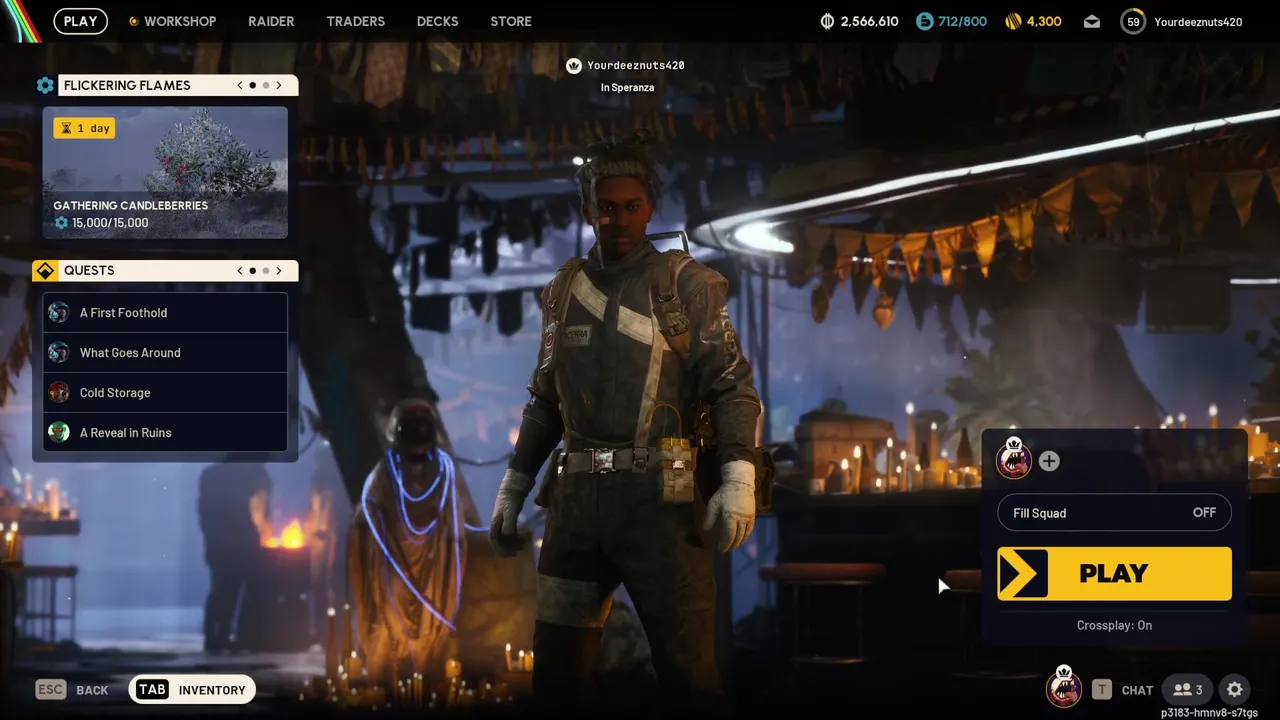
Task: Click the Flickering Flames gear icon
Action: point(45,85)
